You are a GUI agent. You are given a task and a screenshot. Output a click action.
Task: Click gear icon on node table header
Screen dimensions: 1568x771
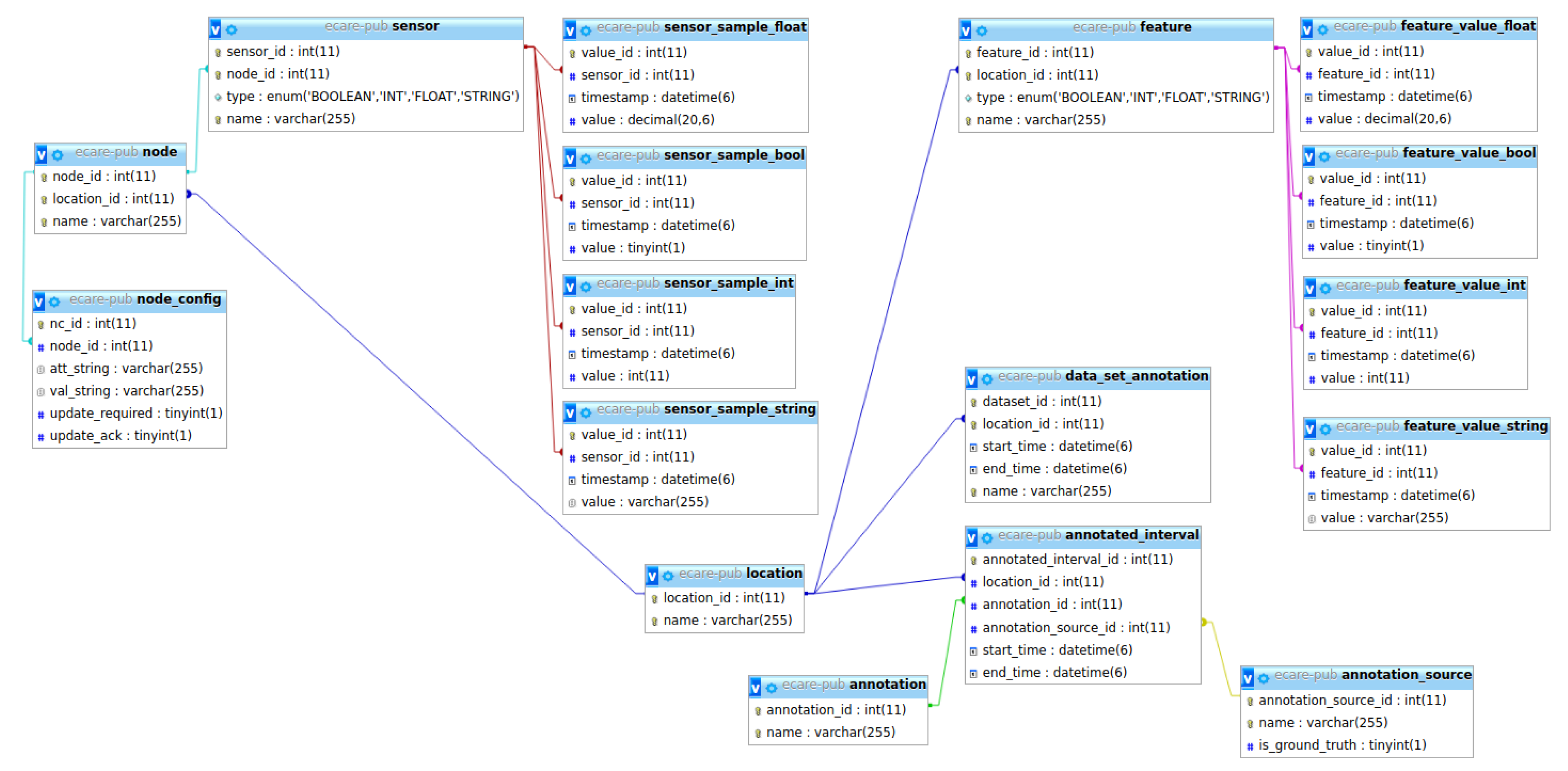57,155
